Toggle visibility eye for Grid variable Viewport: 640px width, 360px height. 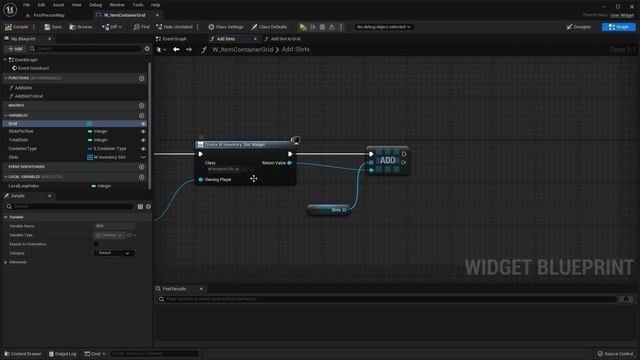[x=143, y=124]
